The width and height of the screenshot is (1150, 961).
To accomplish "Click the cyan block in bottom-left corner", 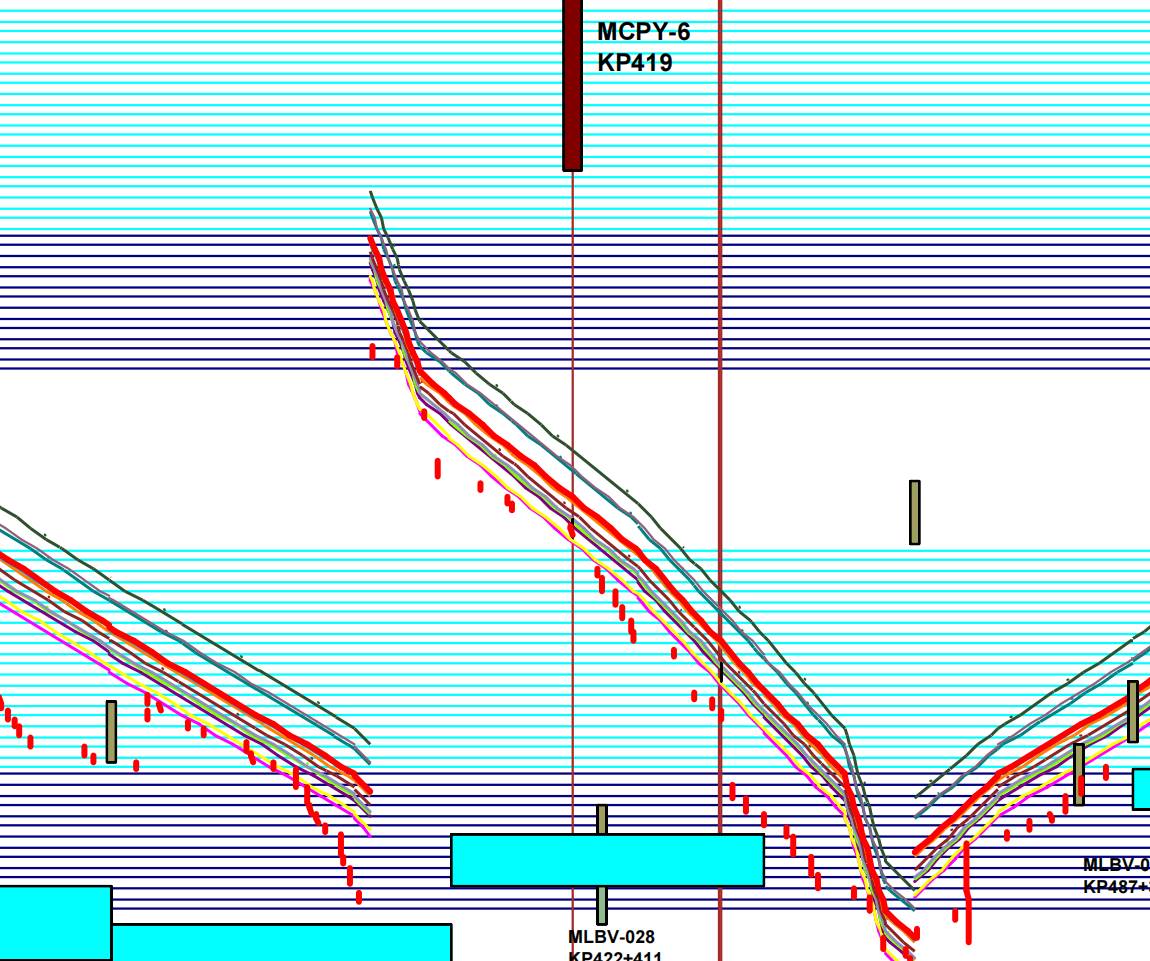I will pyautogui.click(x=55, y=922).
